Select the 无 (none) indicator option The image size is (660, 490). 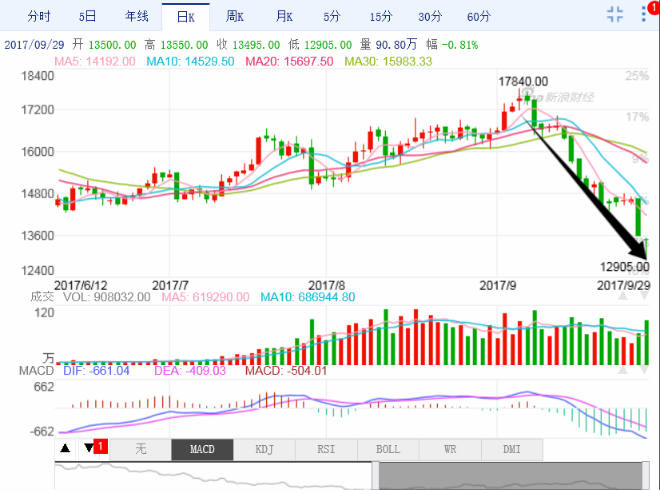(141, 449)
